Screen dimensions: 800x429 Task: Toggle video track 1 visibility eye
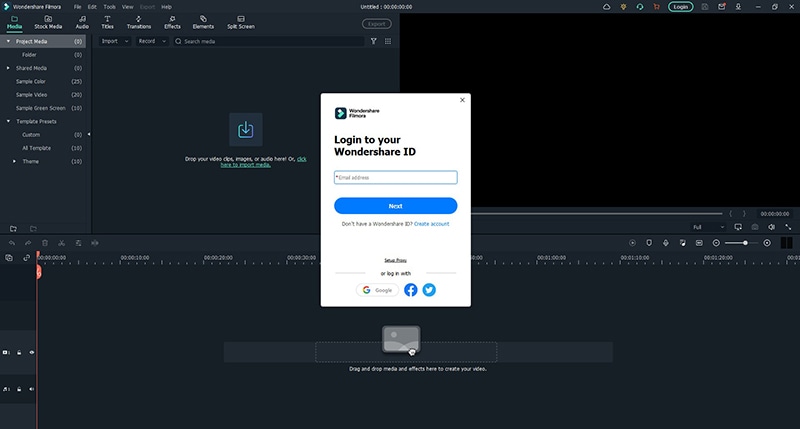tap(32, 352)
